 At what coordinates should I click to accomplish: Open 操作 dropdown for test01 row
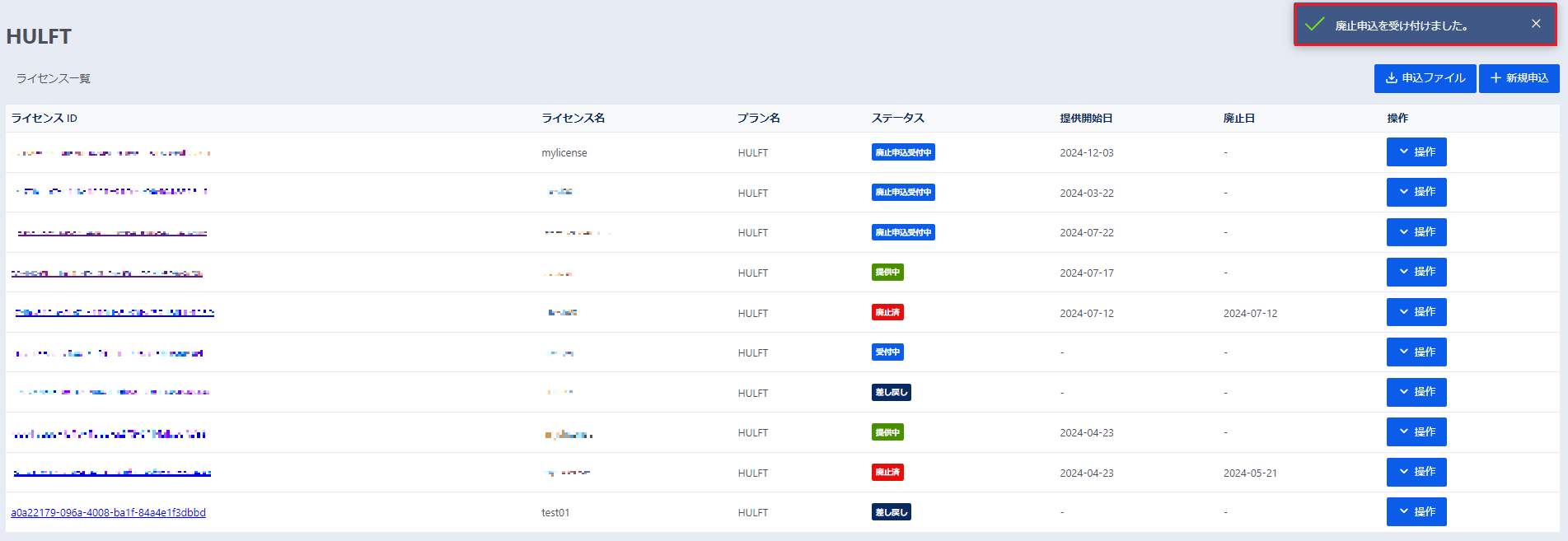click(x=1416, y=512)
